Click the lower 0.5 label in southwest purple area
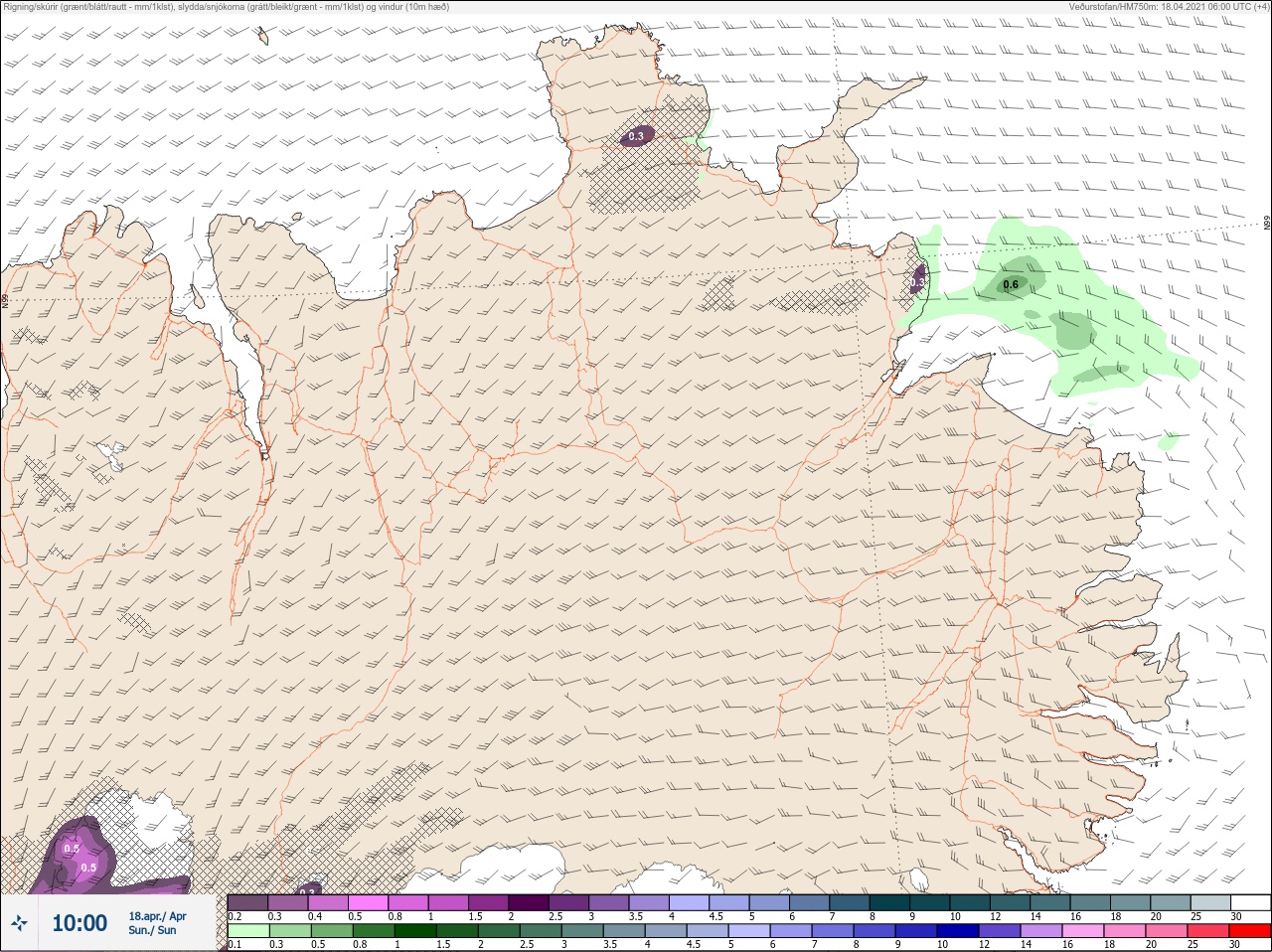 point(88,868)
